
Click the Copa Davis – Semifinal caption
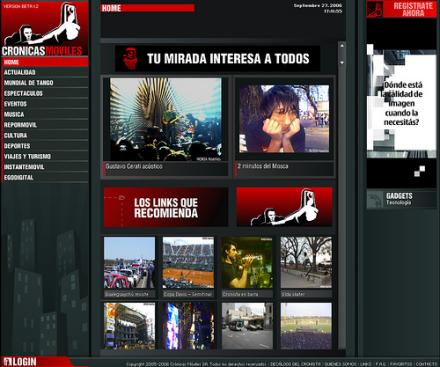[x=188, y=294]
